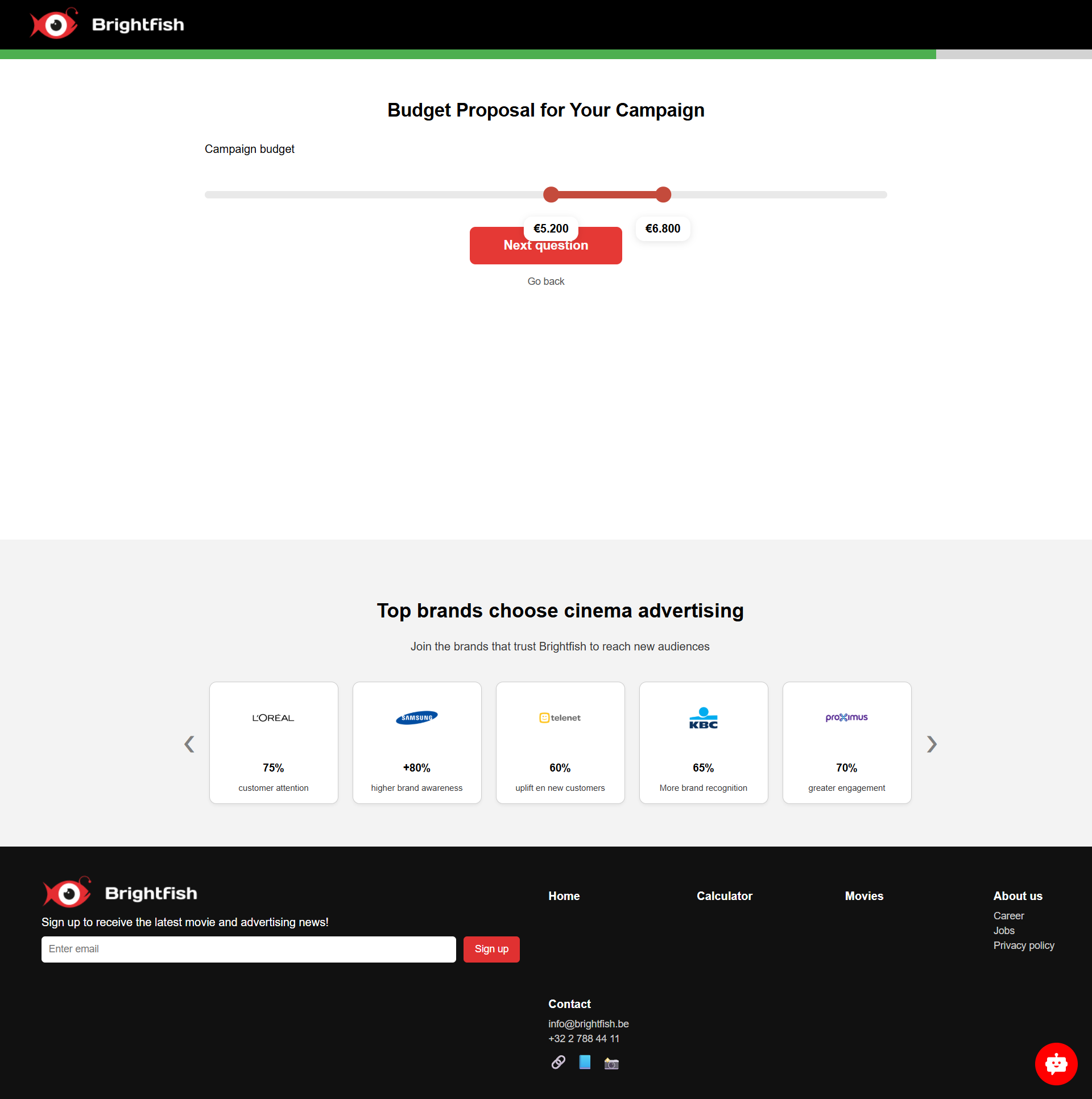This screenshot has height=1099, width=1092.
Task: Click the green progress bar
Action: click(468, 54)
